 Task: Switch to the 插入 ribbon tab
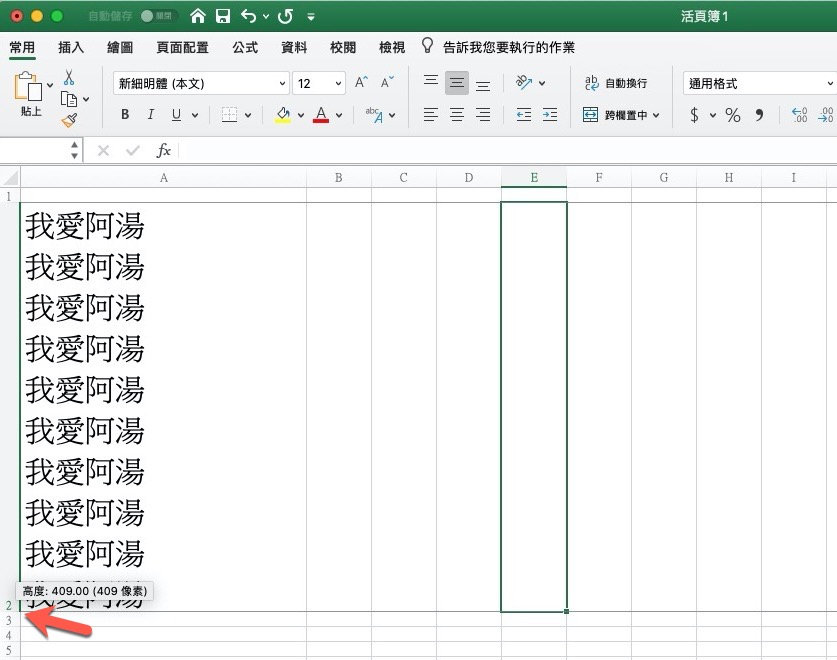71,47
